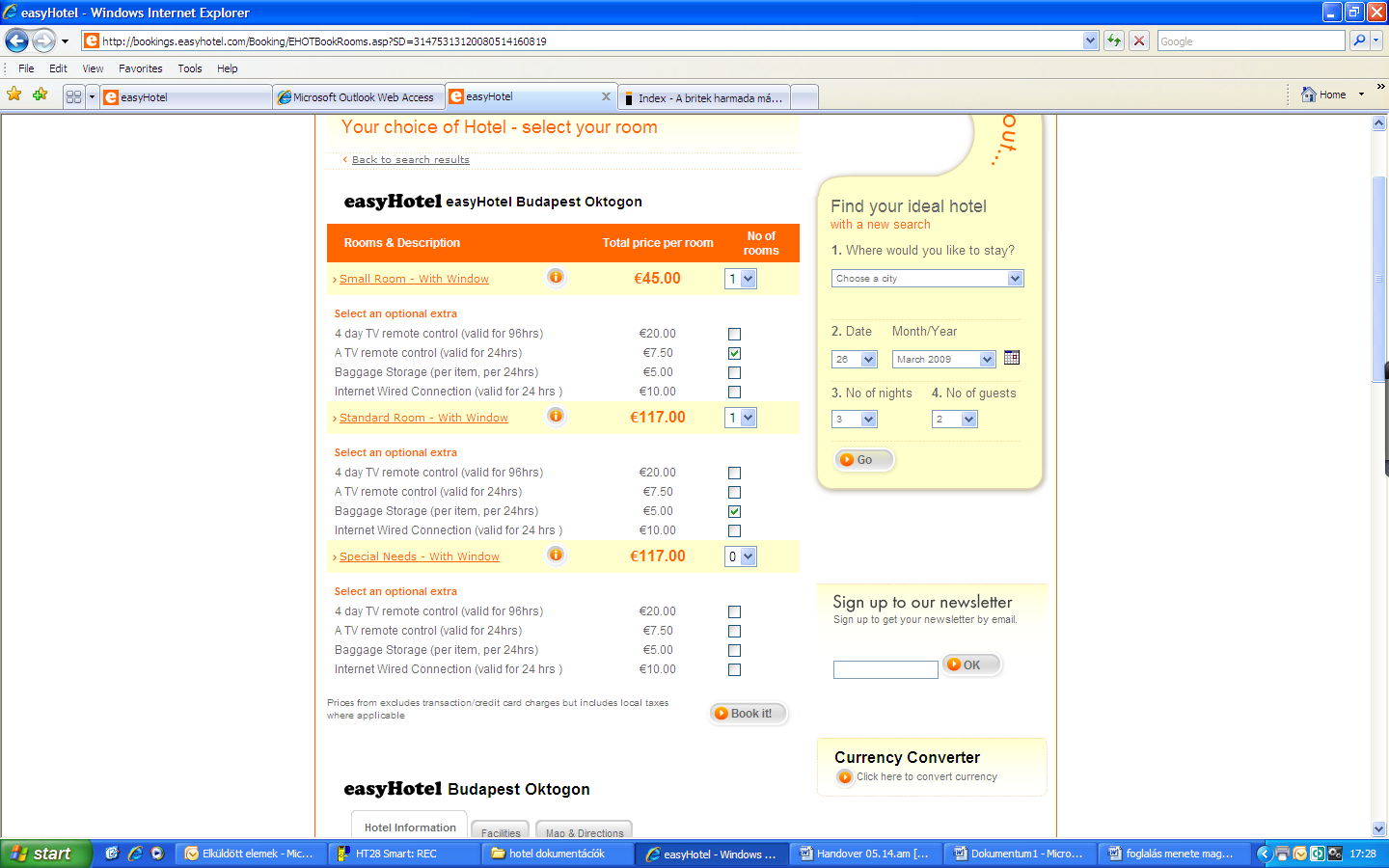
Task: Open the No of nights dropdown
Action: pos(854,419)
